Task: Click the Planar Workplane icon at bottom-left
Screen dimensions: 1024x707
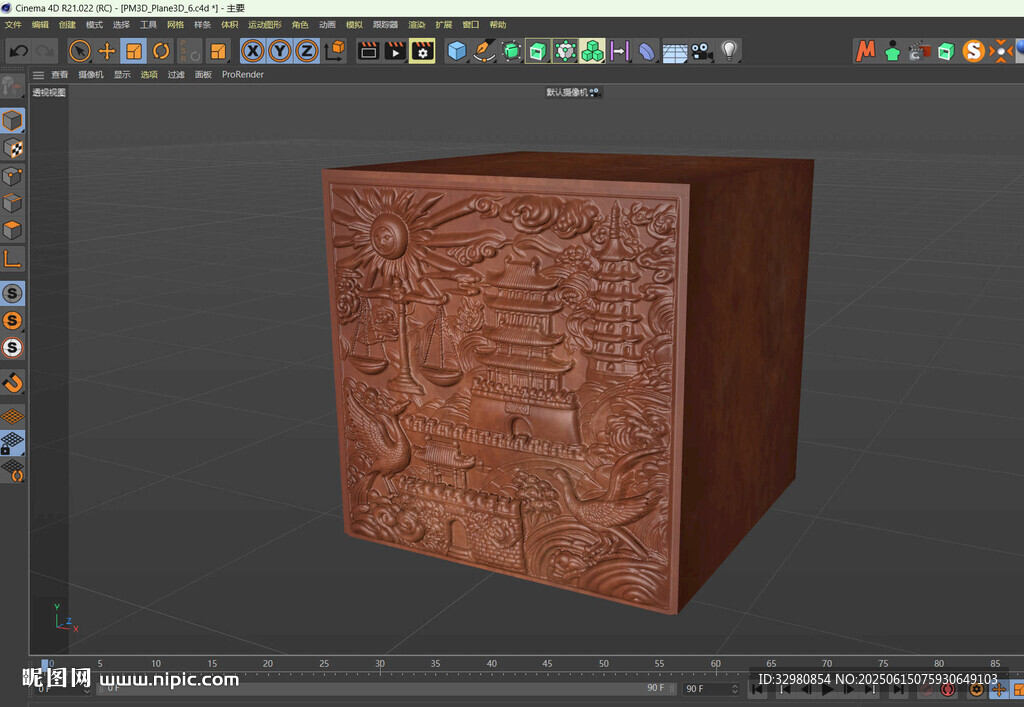Action: click(x=12, y=470)
